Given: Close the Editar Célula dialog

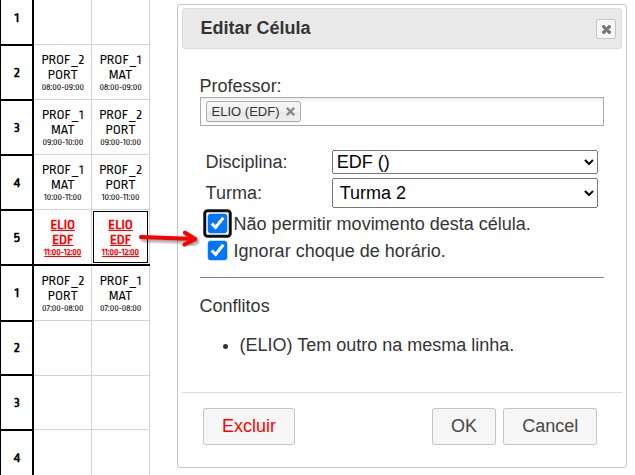Looking at the screenshot, I should pos(605,29).
